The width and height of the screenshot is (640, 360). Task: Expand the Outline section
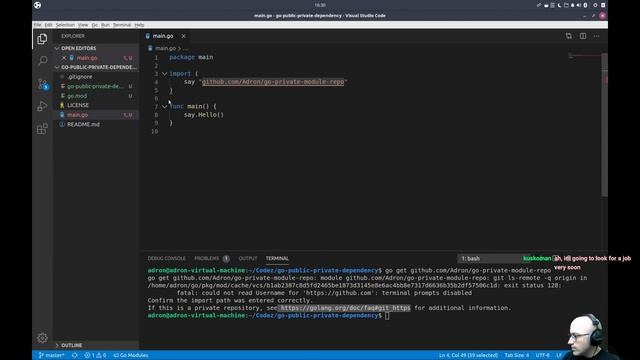point(57,345)
